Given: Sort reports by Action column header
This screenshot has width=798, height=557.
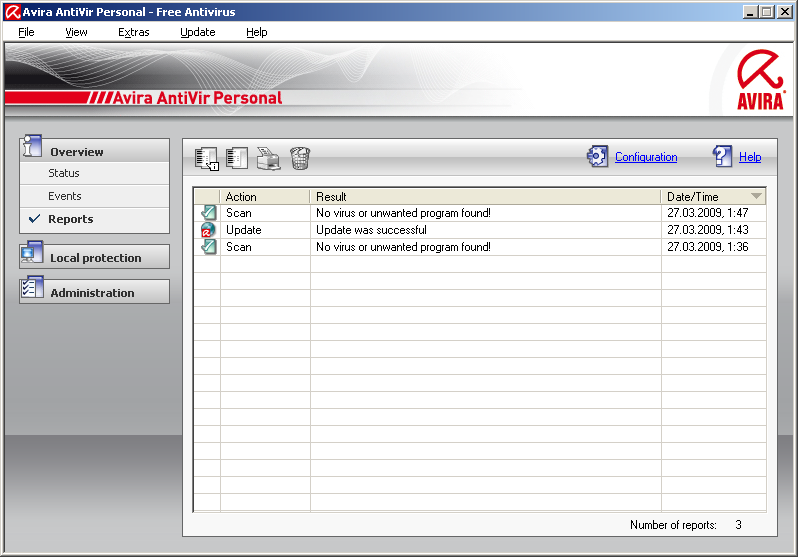Looking at the screenshot, I should tap(265, 197).
